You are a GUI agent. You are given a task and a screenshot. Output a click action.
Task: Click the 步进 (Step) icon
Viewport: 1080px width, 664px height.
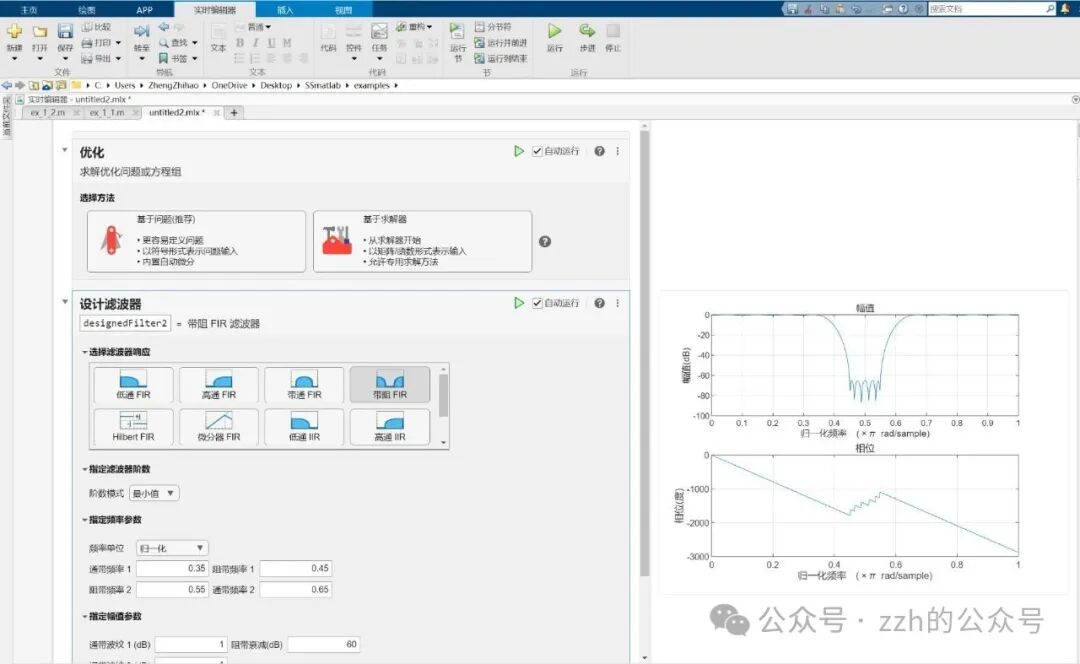(x=587, y=33)
